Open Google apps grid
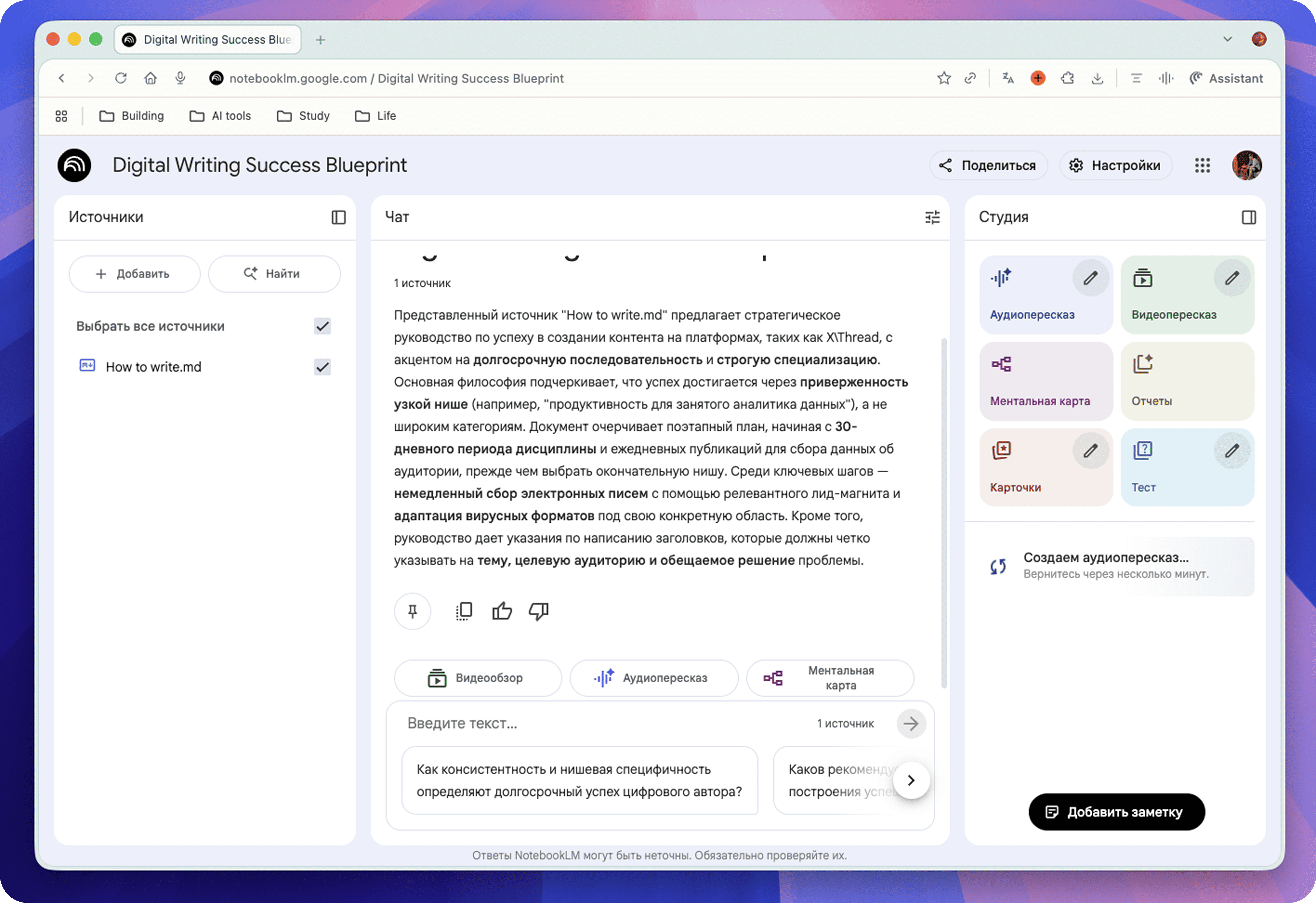The width and height of the screenshot is (1316, 903). click(1202, 165)
